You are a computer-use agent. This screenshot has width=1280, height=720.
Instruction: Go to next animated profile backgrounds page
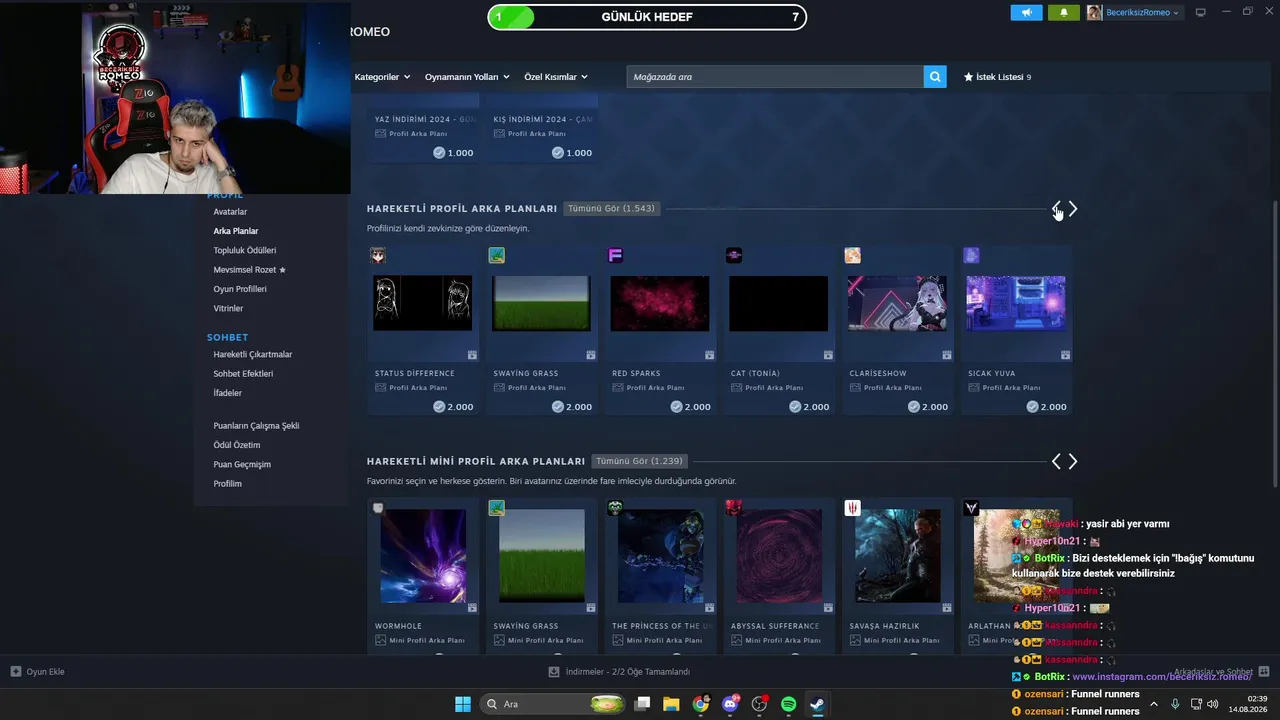click(x=1073, y=209)
